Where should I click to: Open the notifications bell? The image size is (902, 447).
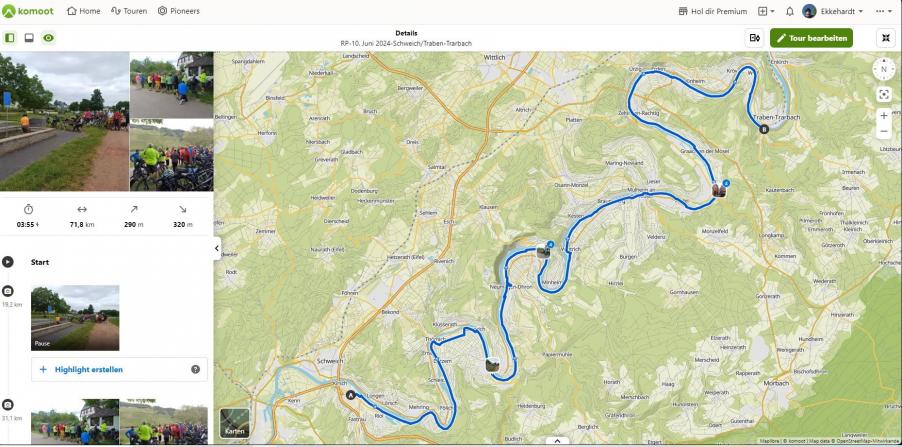tap(790, 11)
